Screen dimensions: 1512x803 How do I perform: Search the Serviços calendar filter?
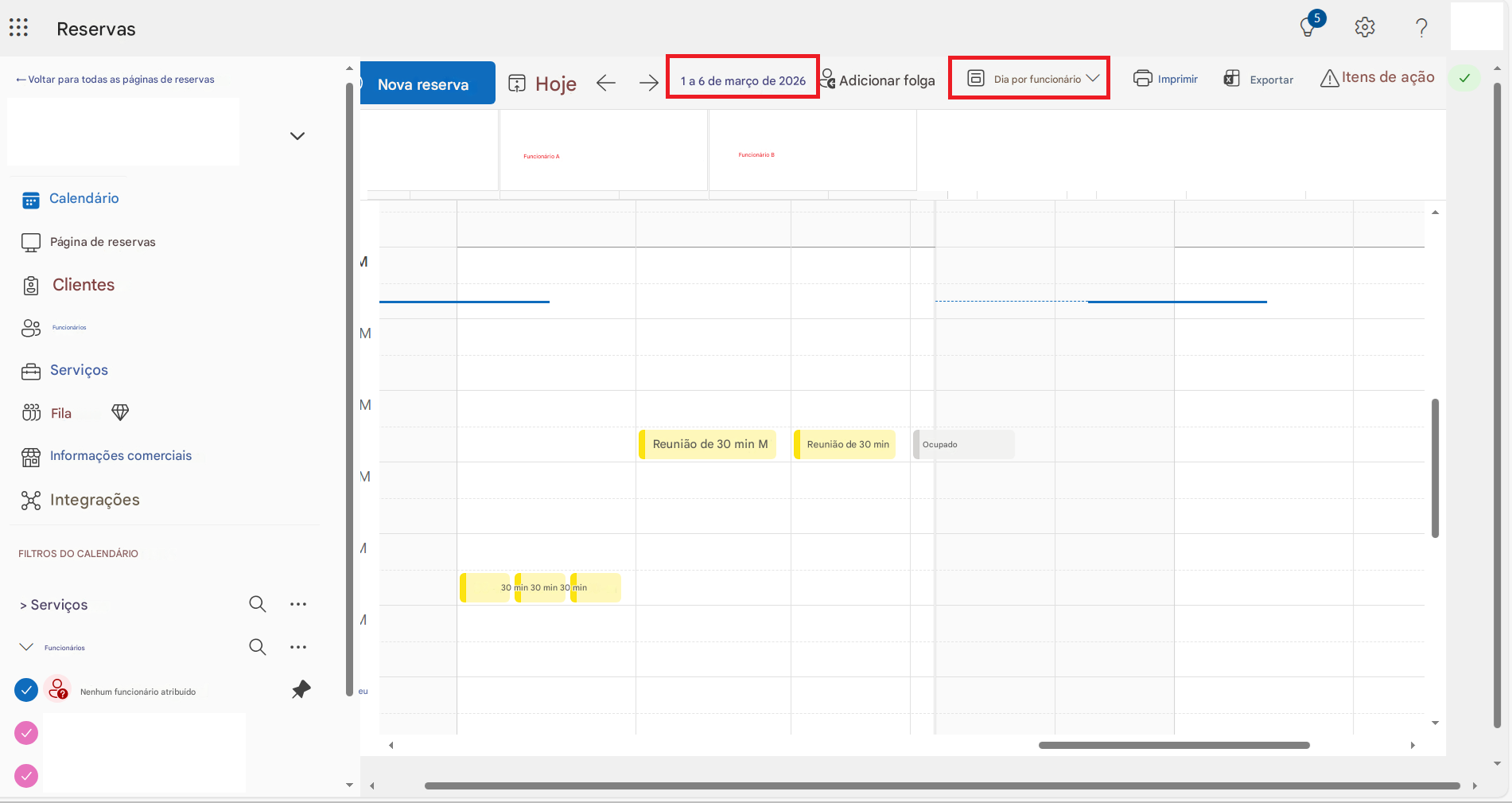[x=257, y=604]
